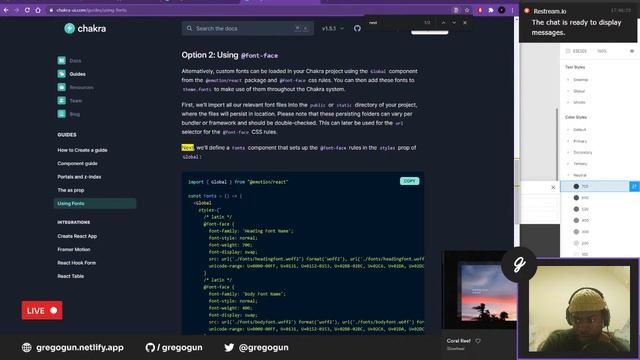Edit style with blue button on 700 row
The height and width of the screenshot is (360, 640).
click(634, 187)
